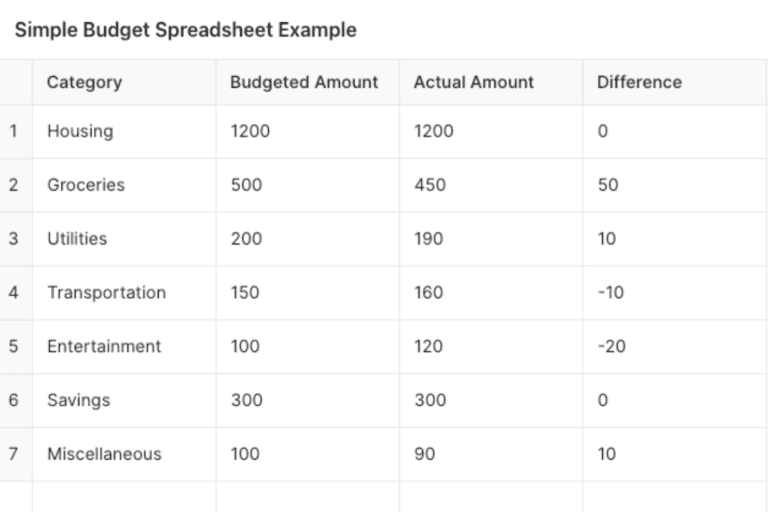768x512 pixels.
Task: Select row number 1 header
Action: tap(14, 131)
